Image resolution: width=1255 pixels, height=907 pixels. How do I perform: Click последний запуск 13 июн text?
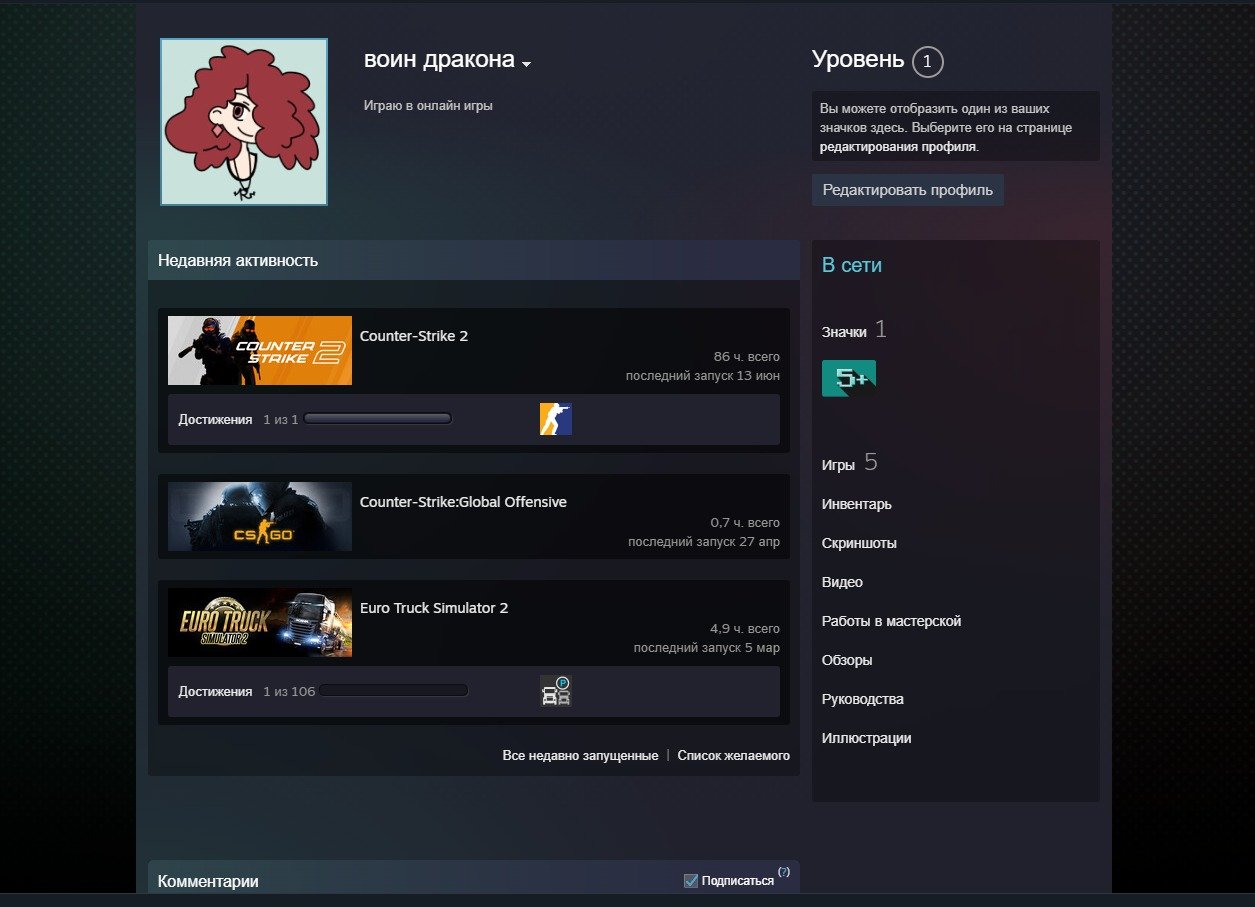click(703, 376)
